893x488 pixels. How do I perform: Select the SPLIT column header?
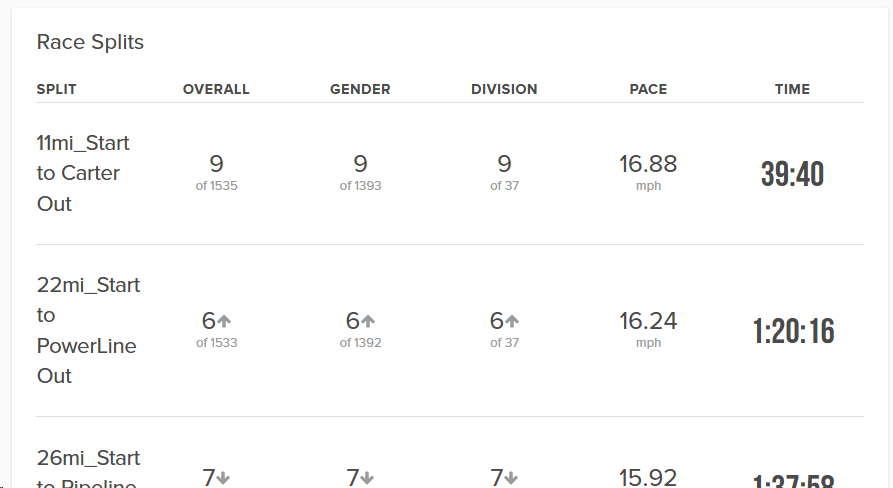coord(56,89)
